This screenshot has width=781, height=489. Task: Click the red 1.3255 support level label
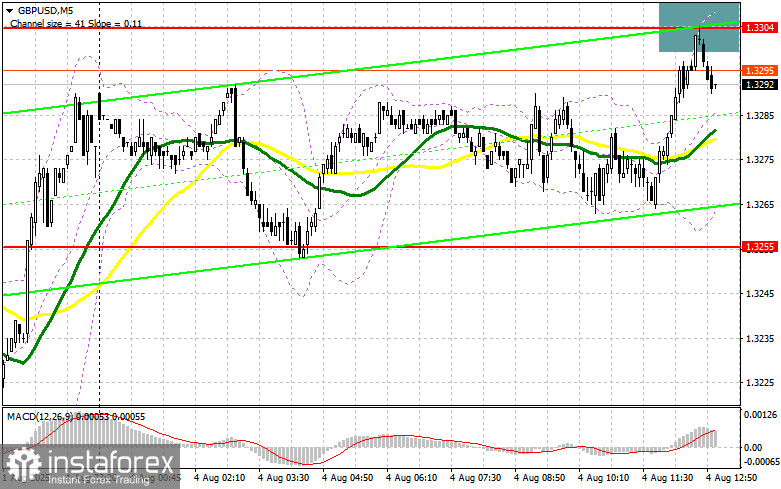(x=759, y=247)
